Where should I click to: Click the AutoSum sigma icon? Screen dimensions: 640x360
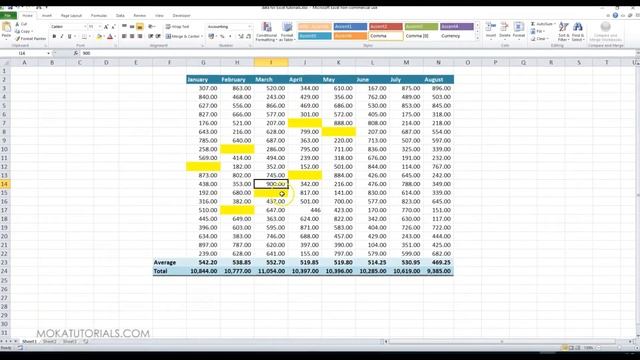coord(533,24)
